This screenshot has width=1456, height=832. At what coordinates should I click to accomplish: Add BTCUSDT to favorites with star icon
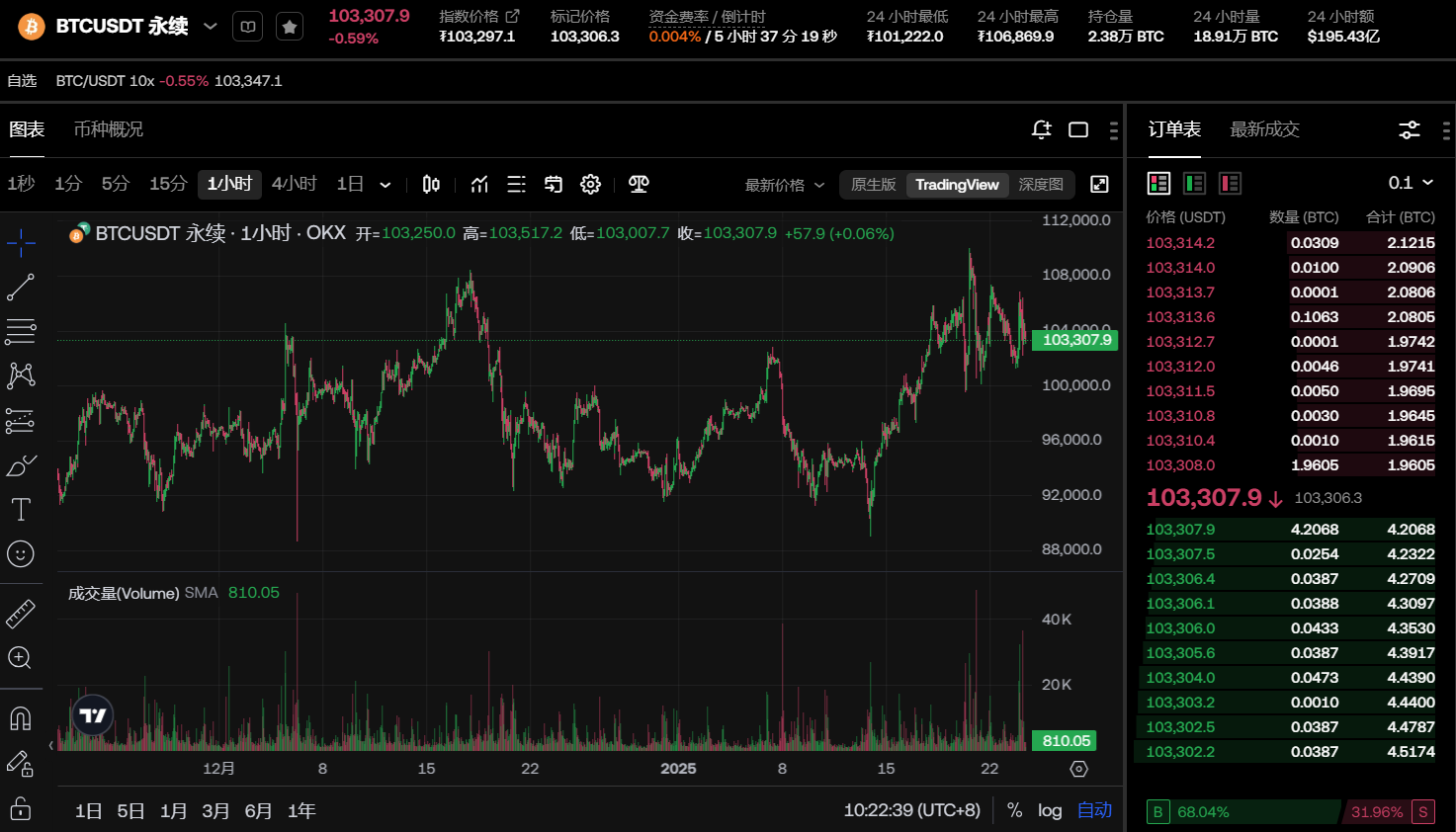pos(290,27)
